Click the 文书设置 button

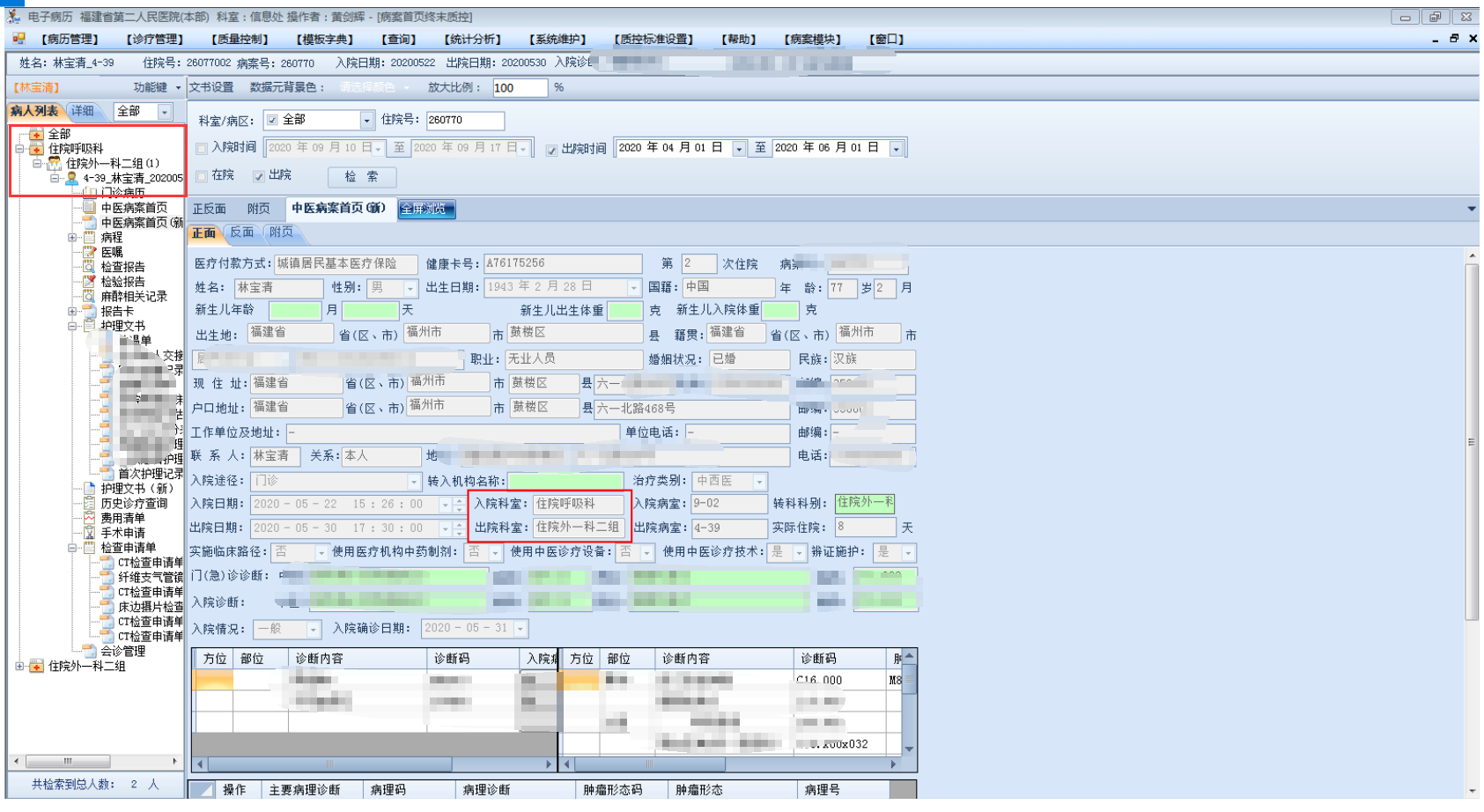[212, 87]
